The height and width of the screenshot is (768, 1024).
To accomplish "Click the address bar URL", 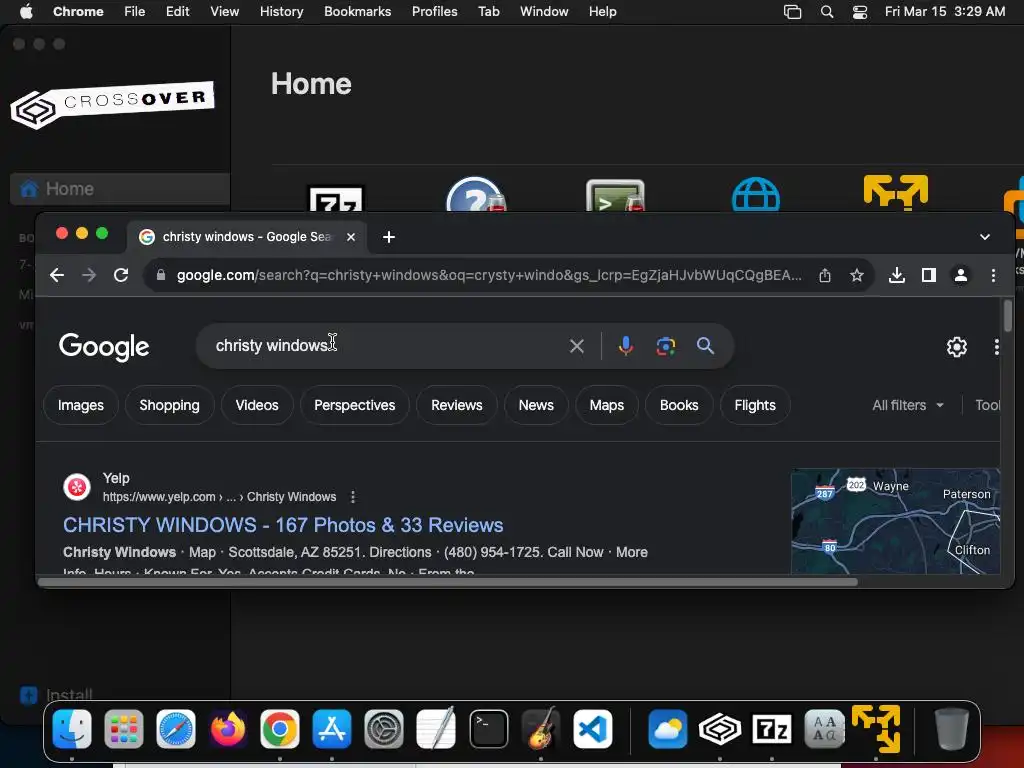I will [x=488, y=275].
